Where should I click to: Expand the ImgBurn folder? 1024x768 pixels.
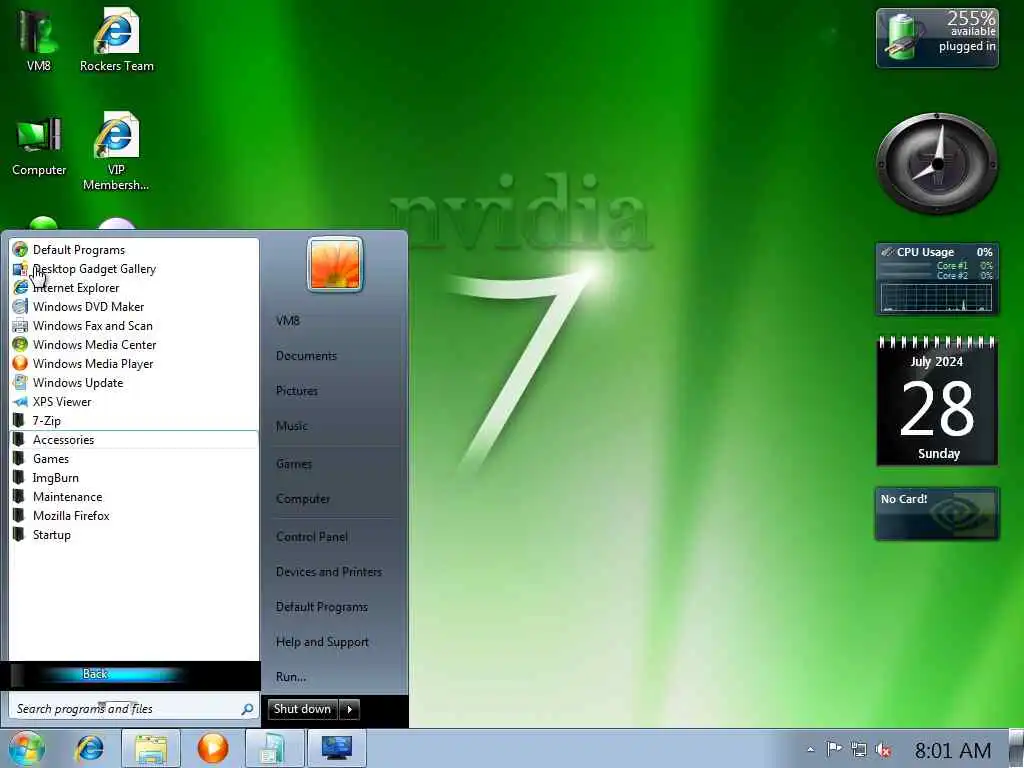point(134,477)
